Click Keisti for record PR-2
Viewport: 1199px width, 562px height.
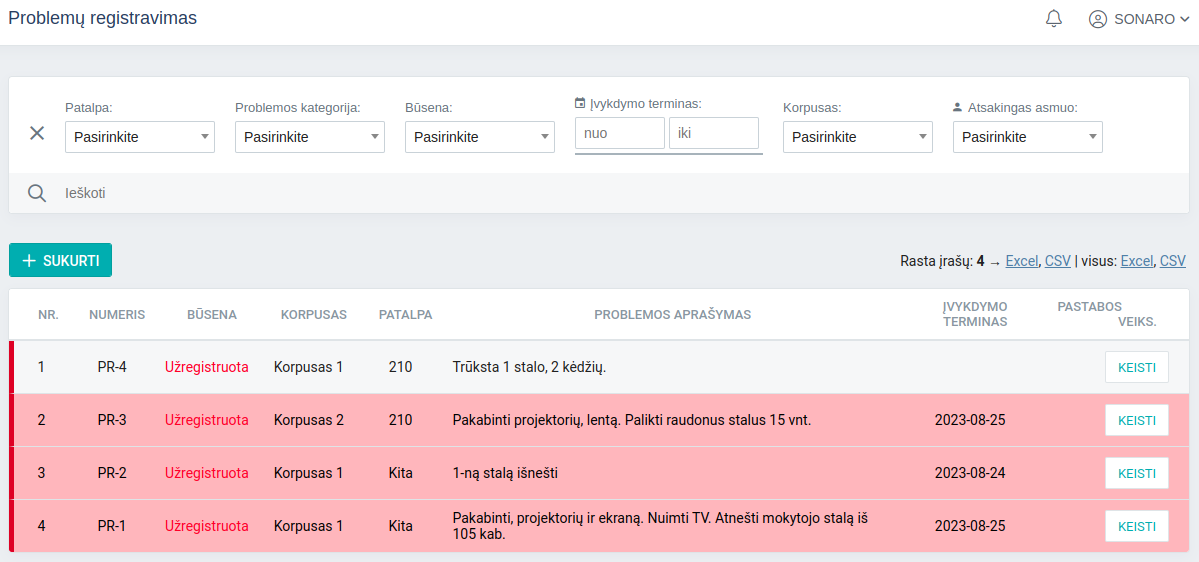pyautogui.click(x=1136, y=473)
